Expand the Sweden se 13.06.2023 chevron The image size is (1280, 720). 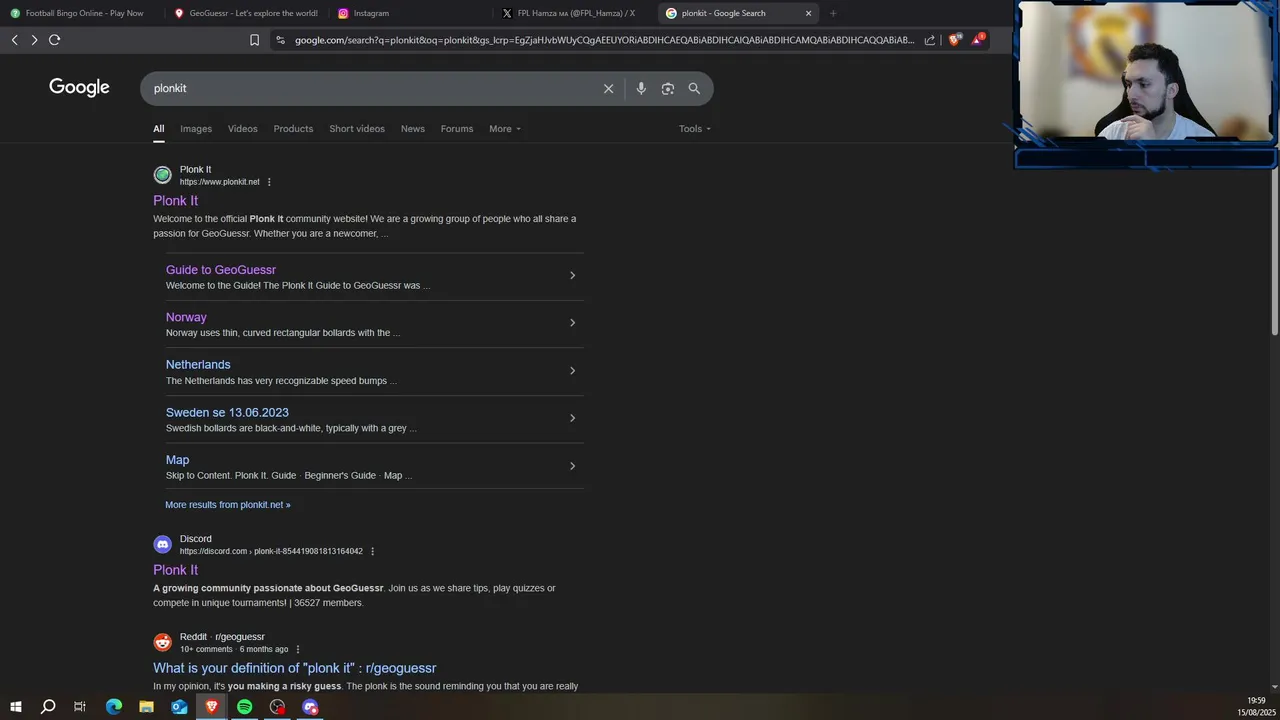[x=572, y=418]
